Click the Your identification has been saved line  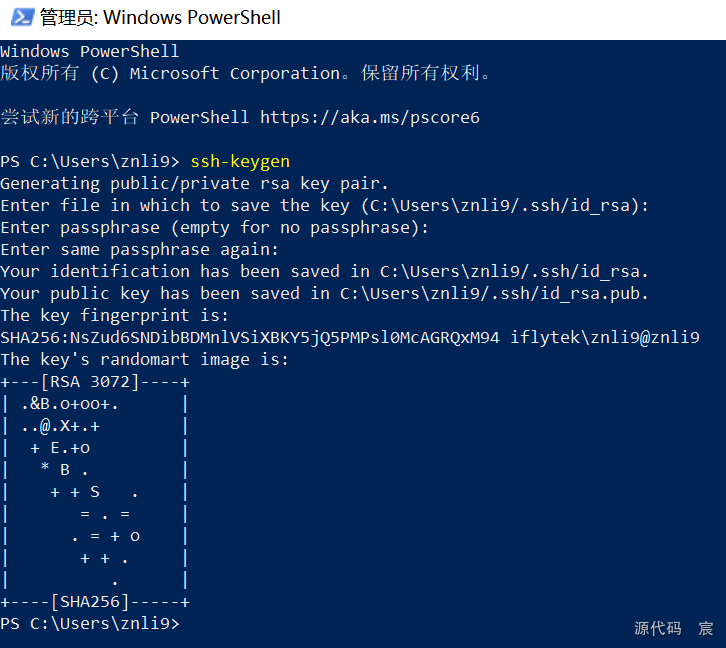pos(324,271)
